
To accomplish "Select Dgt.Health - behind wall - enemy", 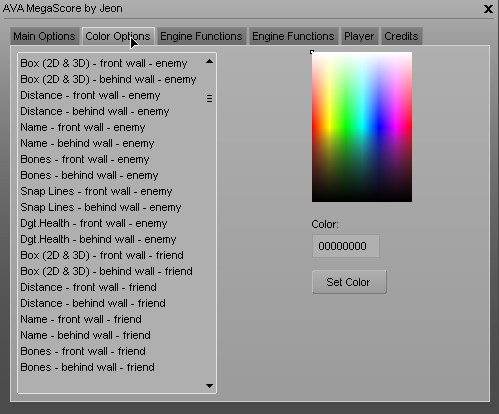I will 98,239.
